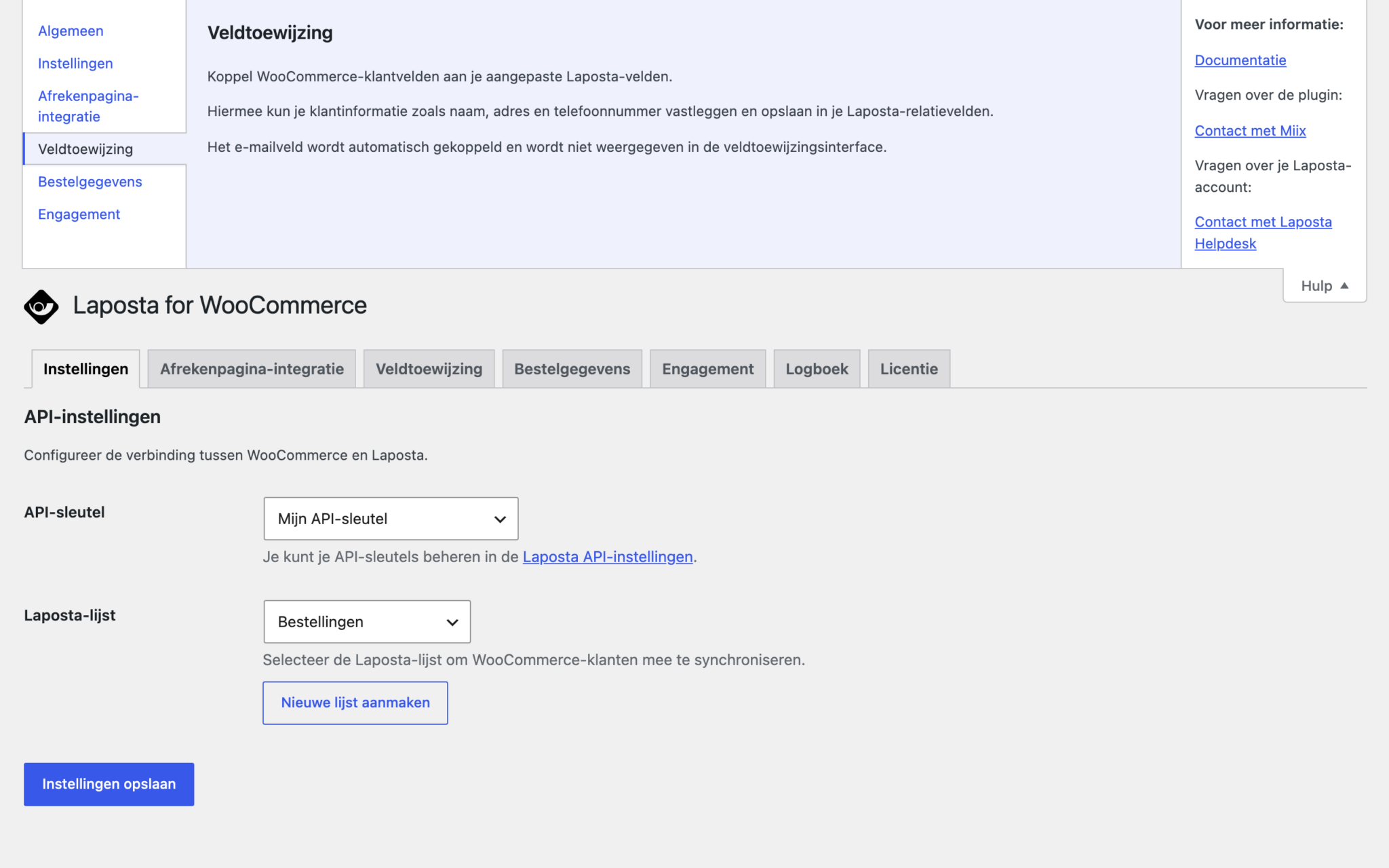Select Algemeen in help sidebar
Image resolution: width=1389 pixels, height=868 pixels.
(71, 31)
